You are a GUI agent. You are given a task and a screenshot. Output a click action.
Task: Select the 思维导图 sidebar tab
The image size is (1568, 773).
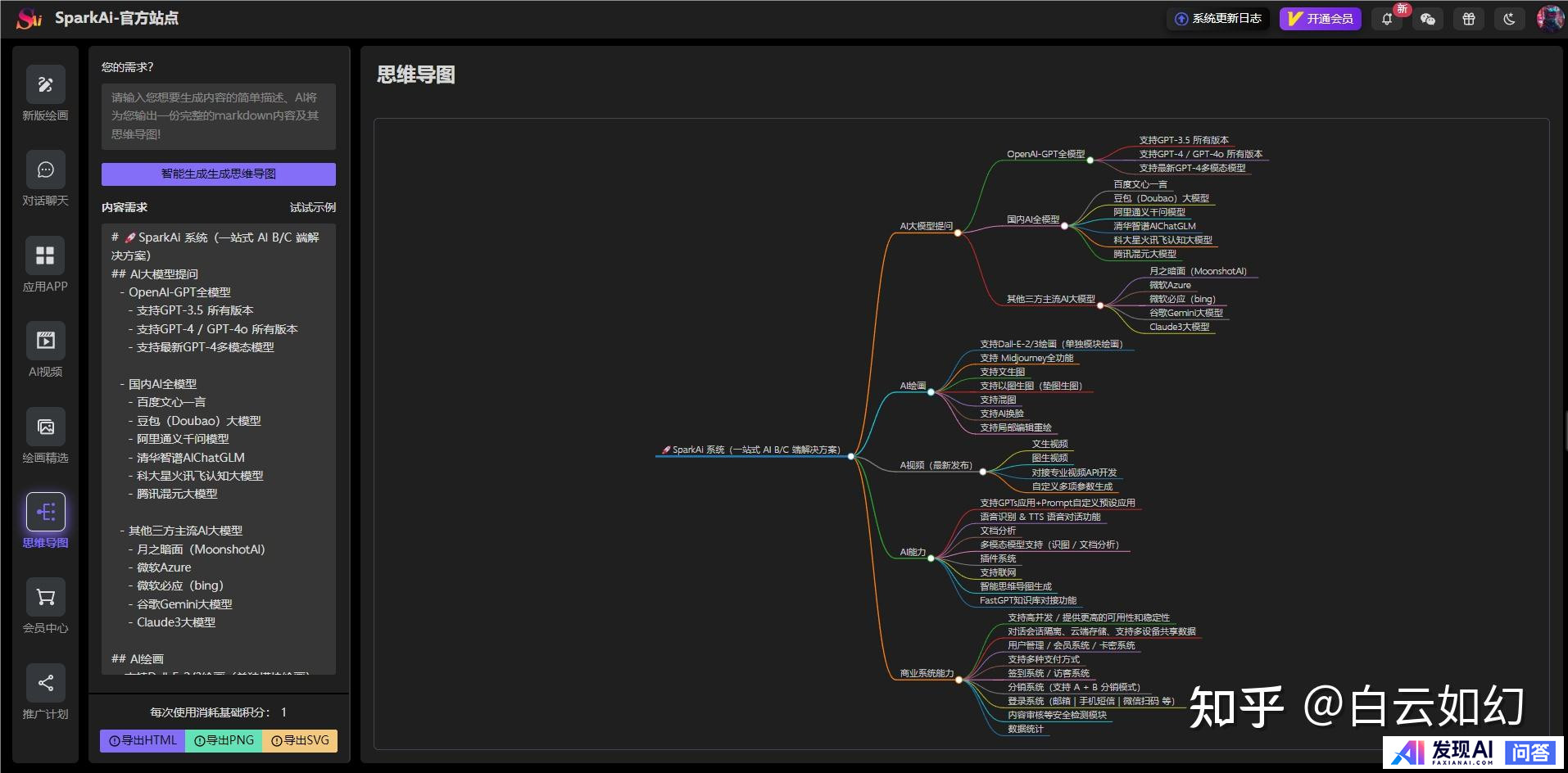pyautogui.click(x=45, y=513)
